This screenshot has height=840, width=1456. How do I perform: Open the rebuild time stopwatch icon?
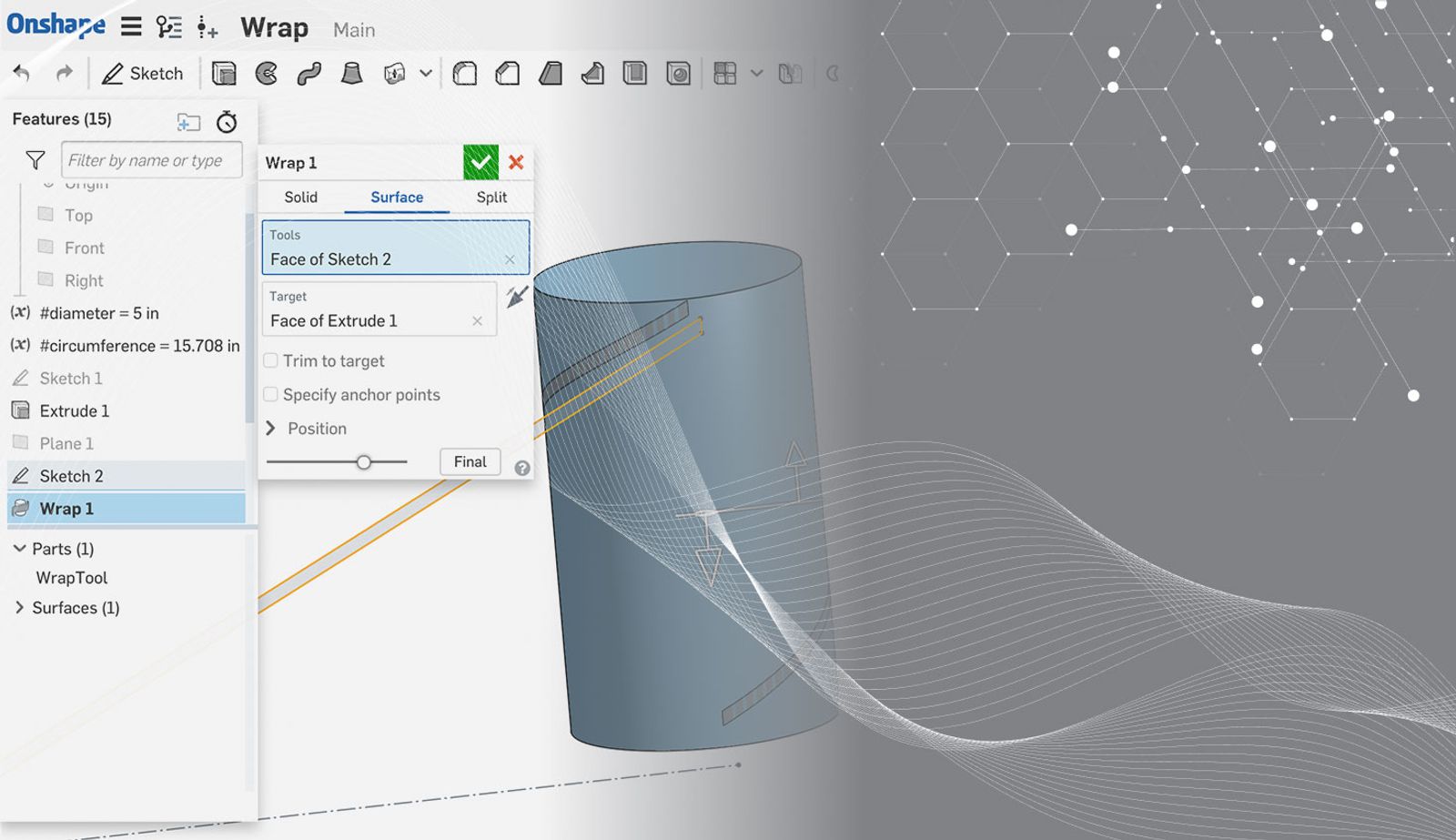227,121
